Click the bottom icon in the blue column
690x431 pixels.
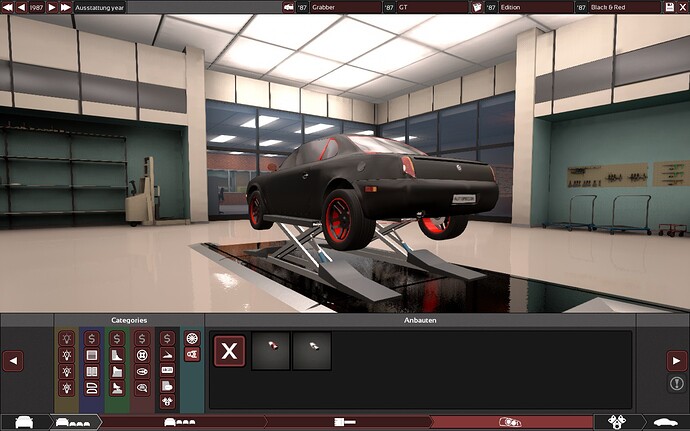[x=92, y=387]
